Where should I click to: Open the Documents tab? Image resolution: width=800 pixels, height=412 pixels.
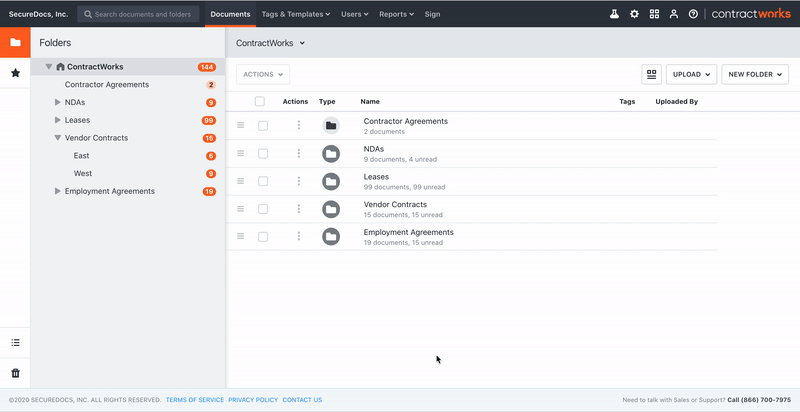point(231,14)
